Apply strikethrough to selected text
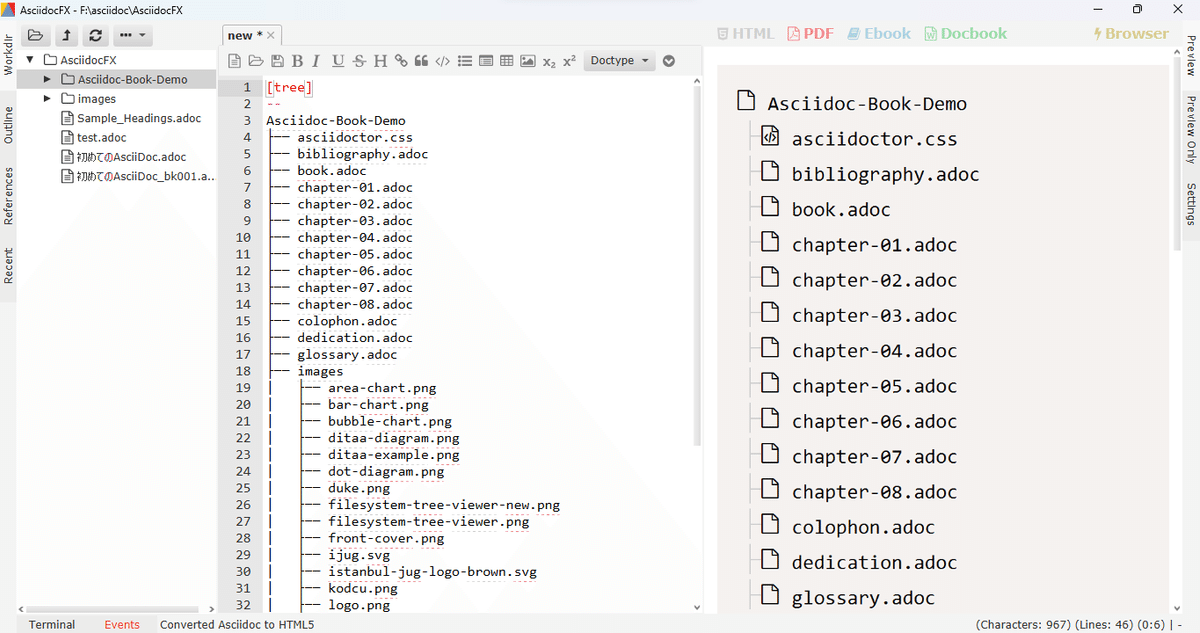The width and height of the screenshot is (1200, 633). tap(358, 60)
